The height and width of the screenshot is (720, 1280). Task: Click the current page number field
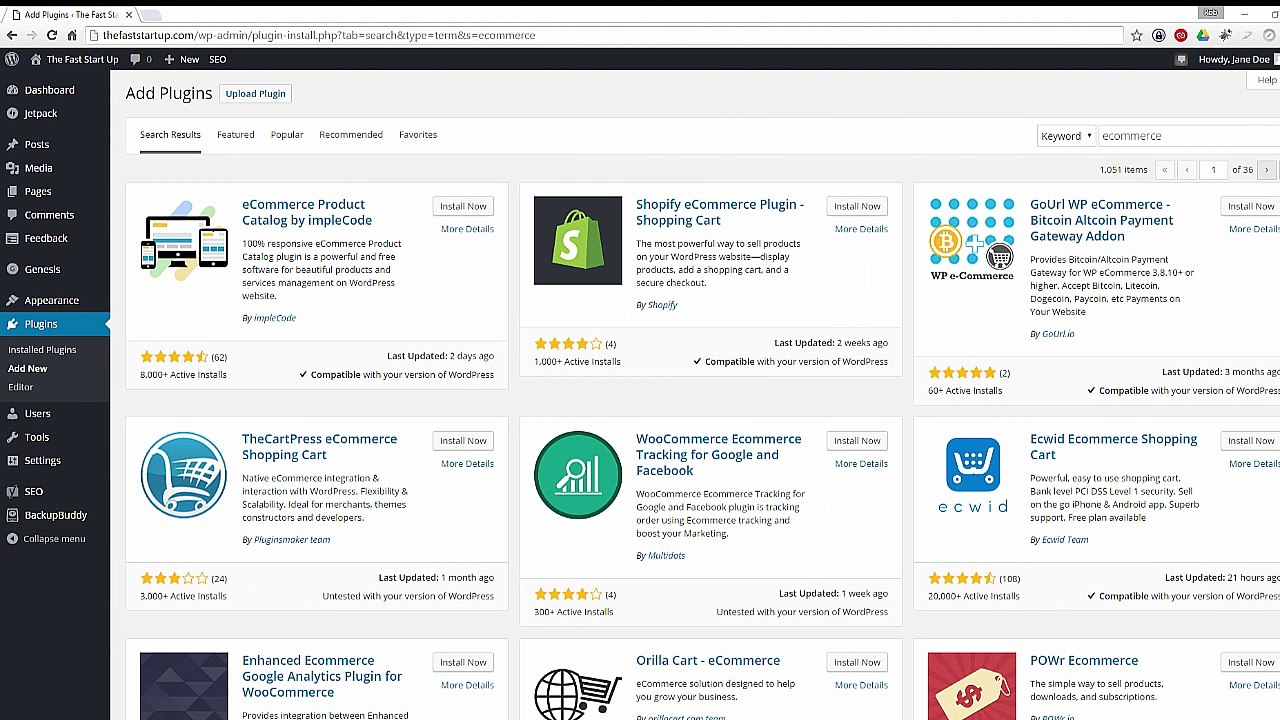pyautogui.click(x=1213, y=170)
